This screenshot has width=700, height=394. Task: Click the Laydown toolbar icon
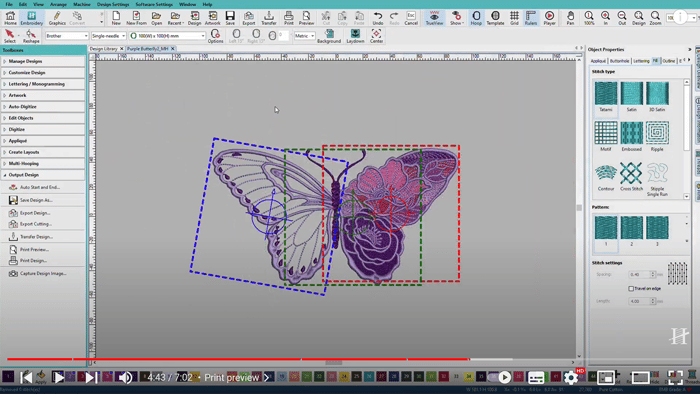(355, 36)
